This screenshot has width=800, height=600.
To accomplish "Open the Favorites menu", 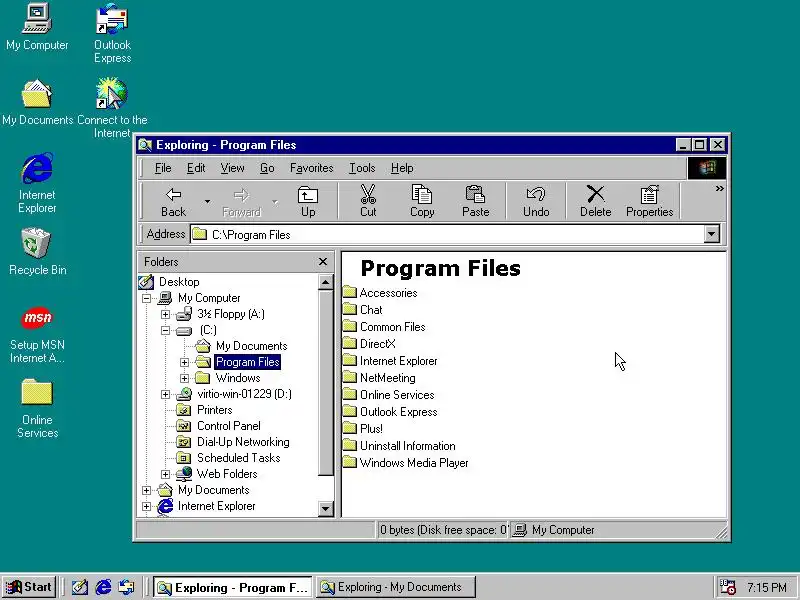I will (311, 168).
